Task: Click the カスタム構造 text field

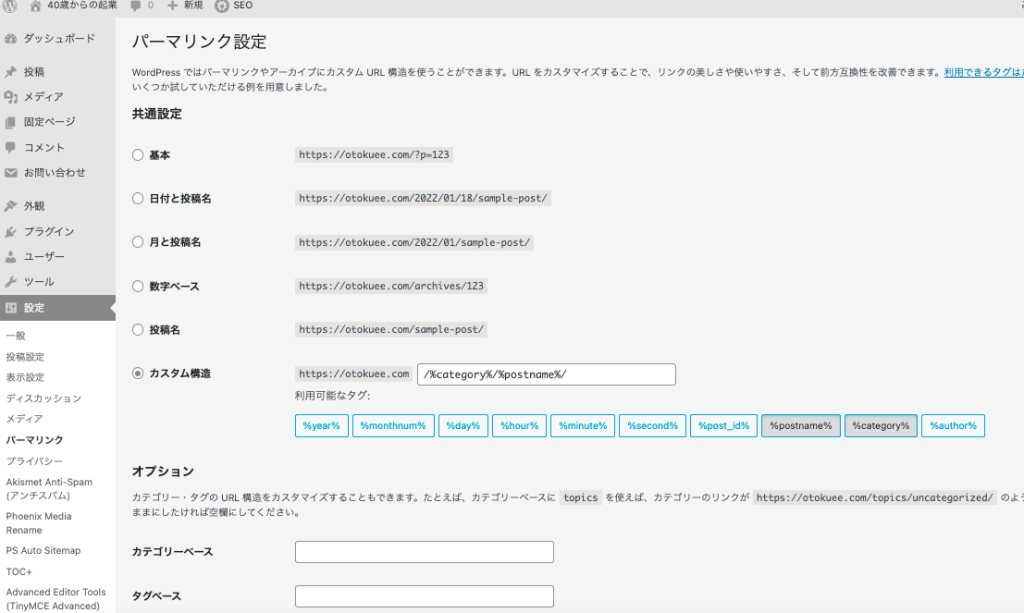Action: [x=546, y=374]
